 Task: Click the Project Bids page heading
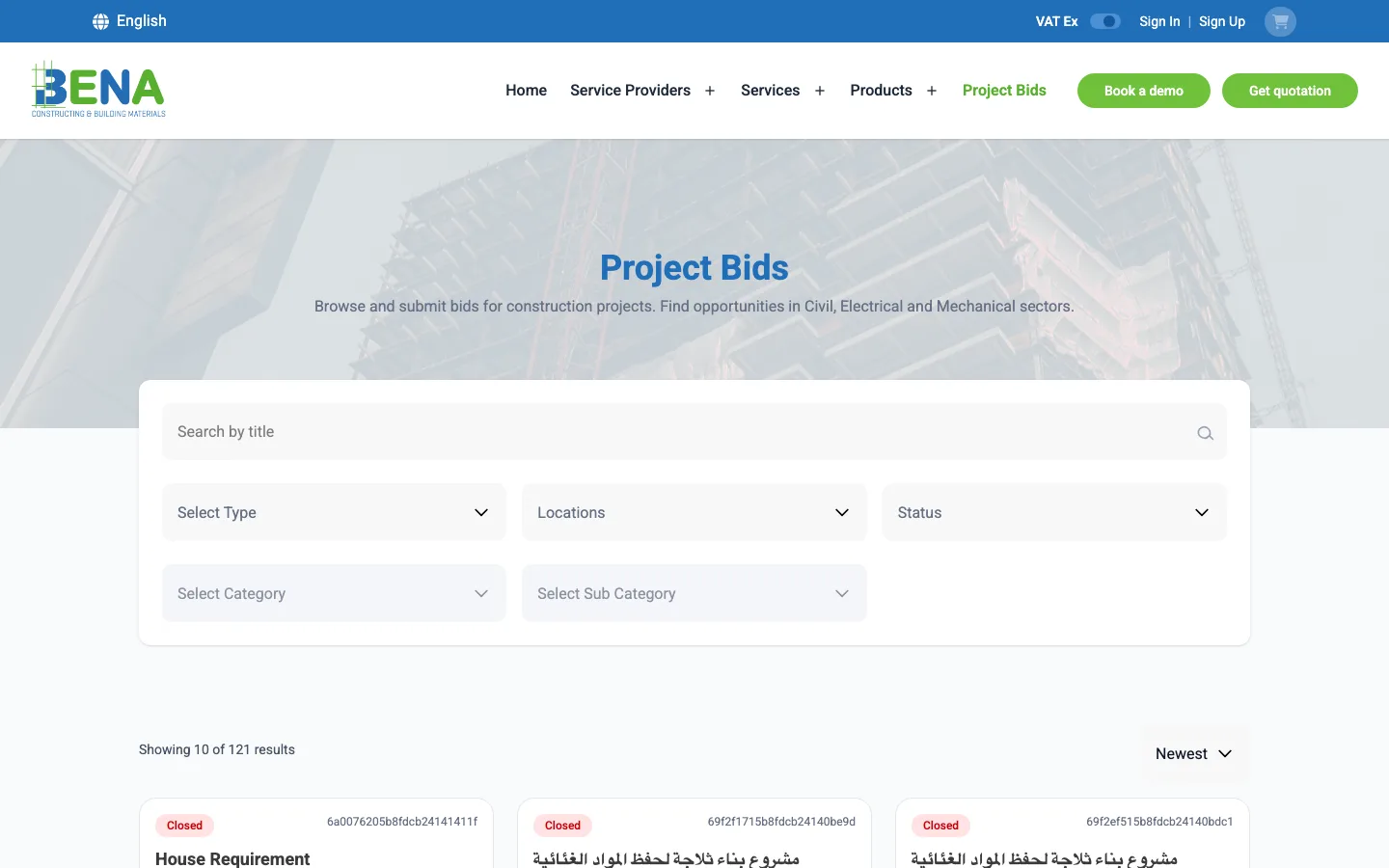[694, 268]
